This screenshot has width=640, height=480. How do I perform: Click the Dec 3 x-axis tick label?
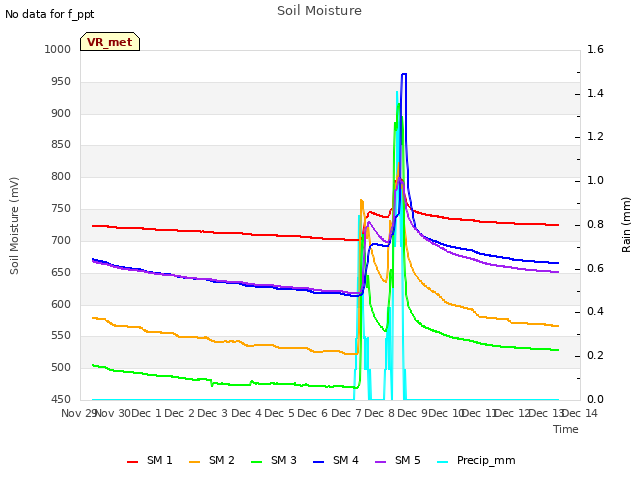(x=213, y=413)
